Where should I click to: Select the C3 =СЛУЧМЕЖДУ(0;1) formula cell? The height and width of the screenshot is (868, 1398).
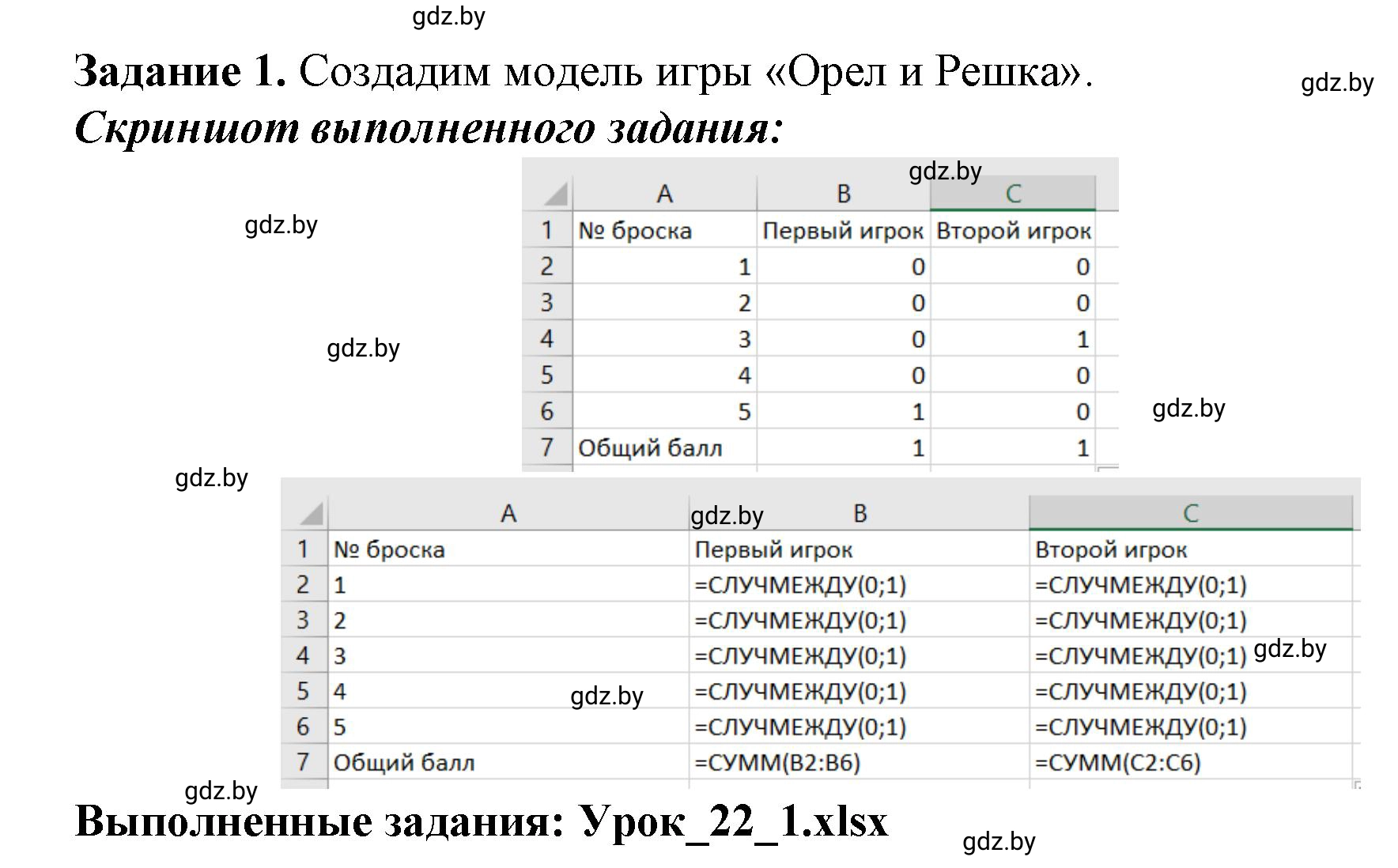tap(1191, 620)
